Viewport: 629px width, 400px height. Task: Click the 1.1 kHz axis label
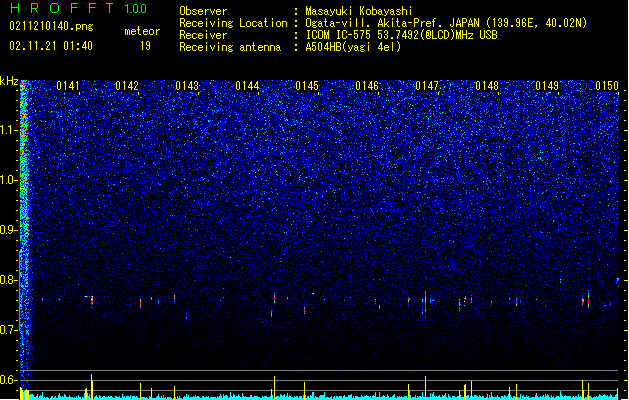(x=9, y=131)
